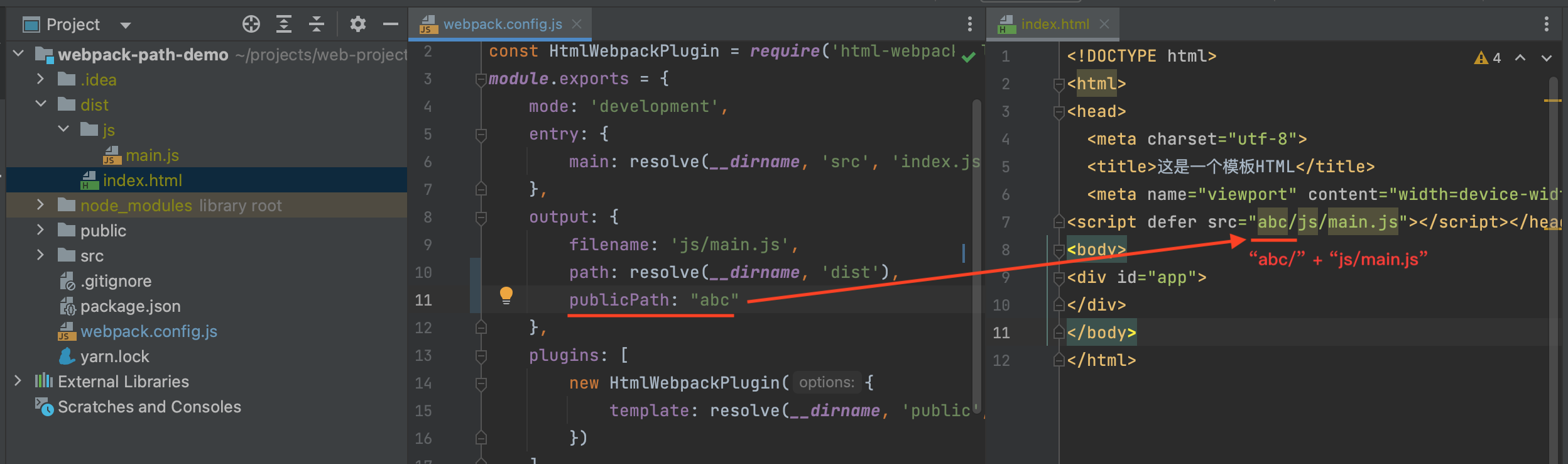Fold the HtmlWebpackPlugin call at line 14

click(481, 384)
